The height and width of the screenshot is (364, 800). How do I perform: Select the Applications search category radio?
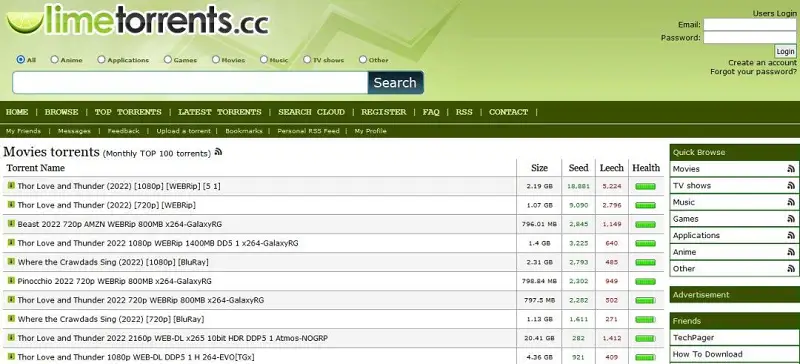[x=101, y=59]
